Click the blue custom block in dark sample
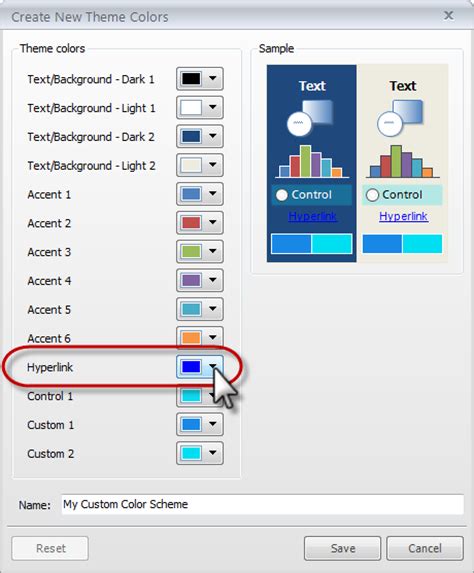This screenshot has height=573, width=474. [x=291, y=243]
